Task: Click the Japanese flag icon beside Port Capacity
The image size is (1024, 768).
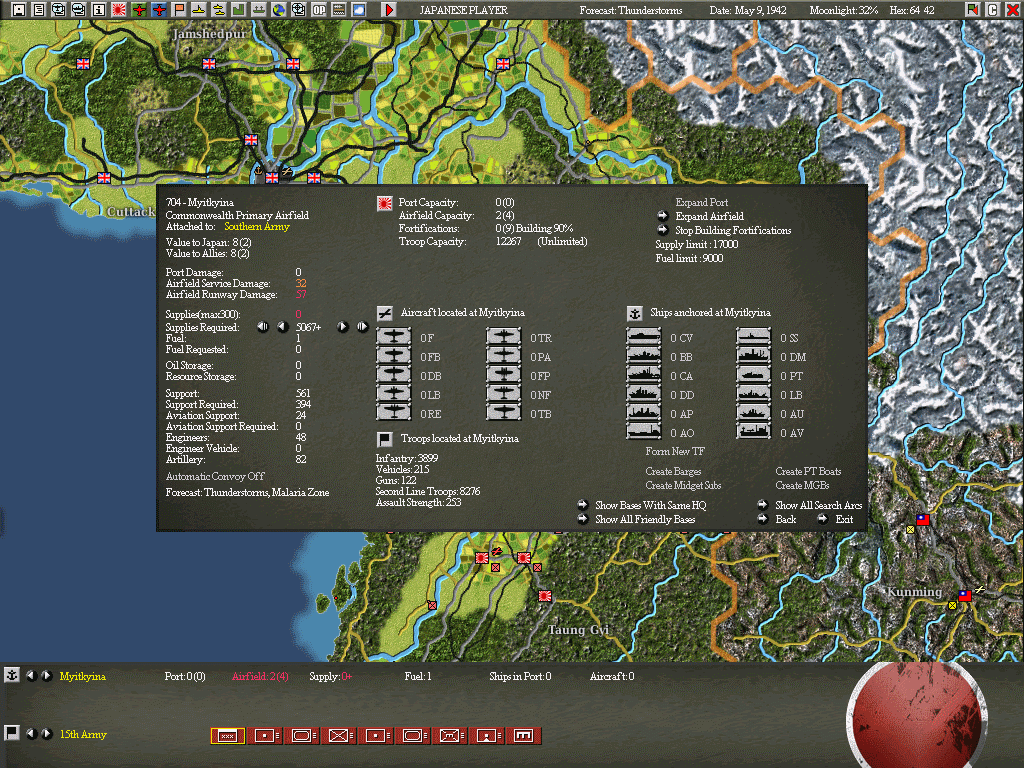Action: (385, 203)
